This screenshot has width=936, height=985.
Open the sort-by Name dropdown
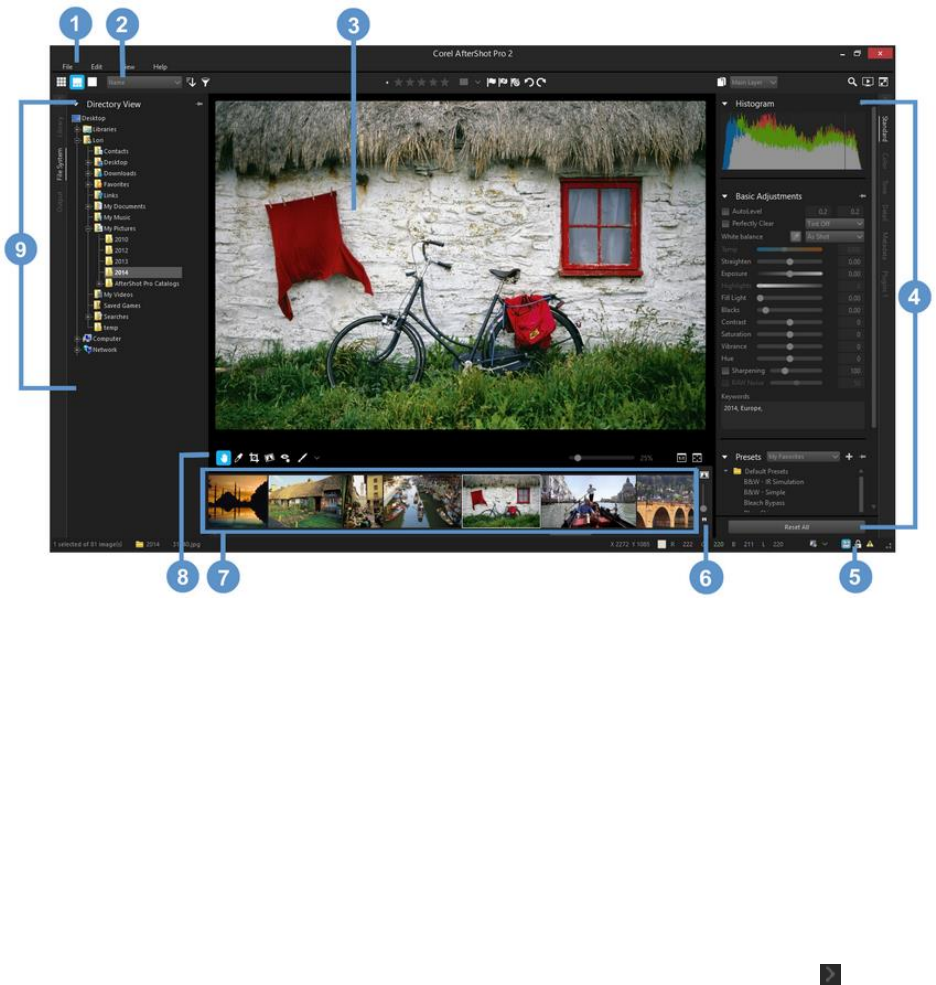point(144,82)
